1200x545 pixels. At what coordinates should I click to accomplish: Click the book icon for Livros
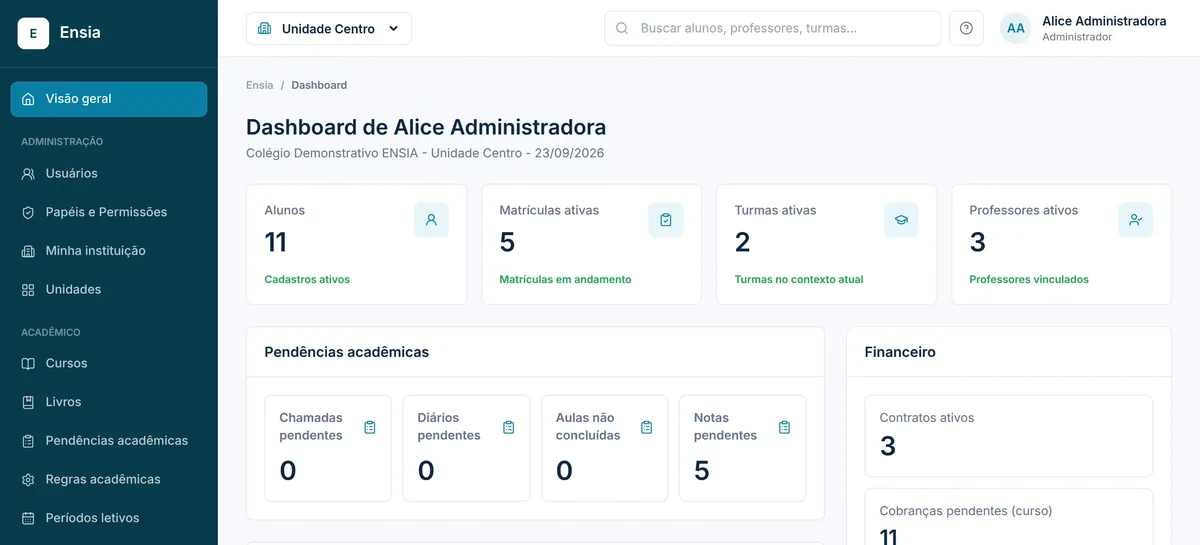[x=28, y=402]
